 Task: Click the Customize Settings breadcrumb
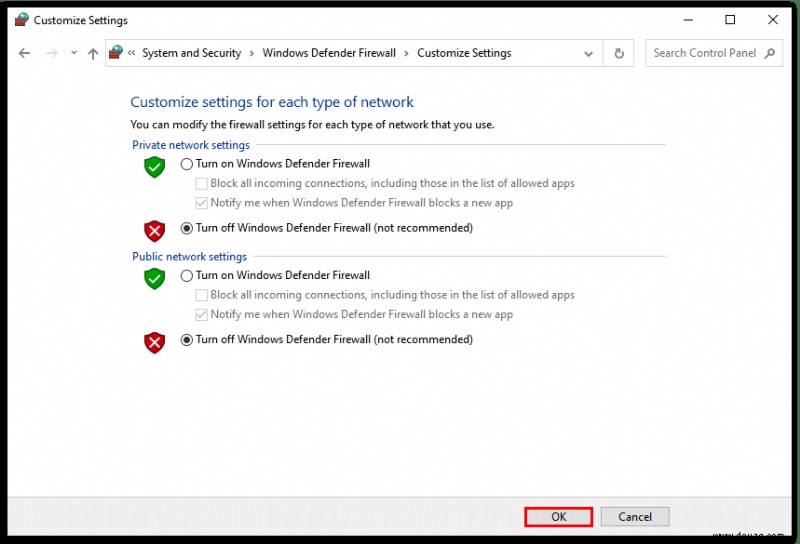(x=464, y=53)
